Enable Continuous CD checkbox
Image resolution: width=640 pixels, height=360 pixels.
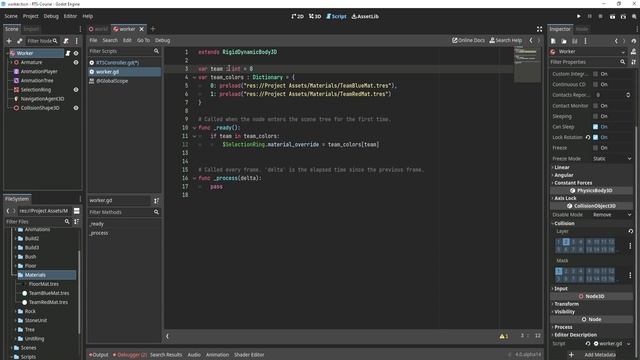tap(596, 84)
